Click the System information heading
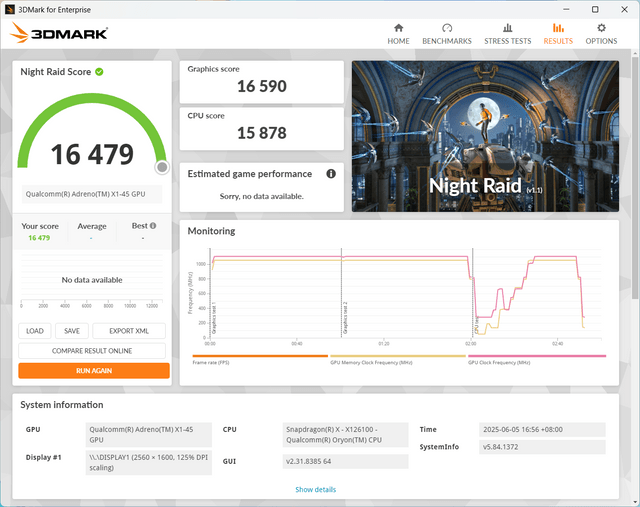640x507 pixels. 62,405
